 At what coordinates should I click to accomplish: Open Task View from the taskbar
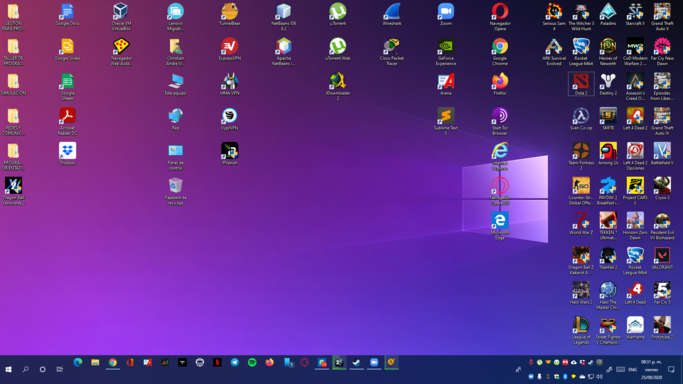pos(60,369)
